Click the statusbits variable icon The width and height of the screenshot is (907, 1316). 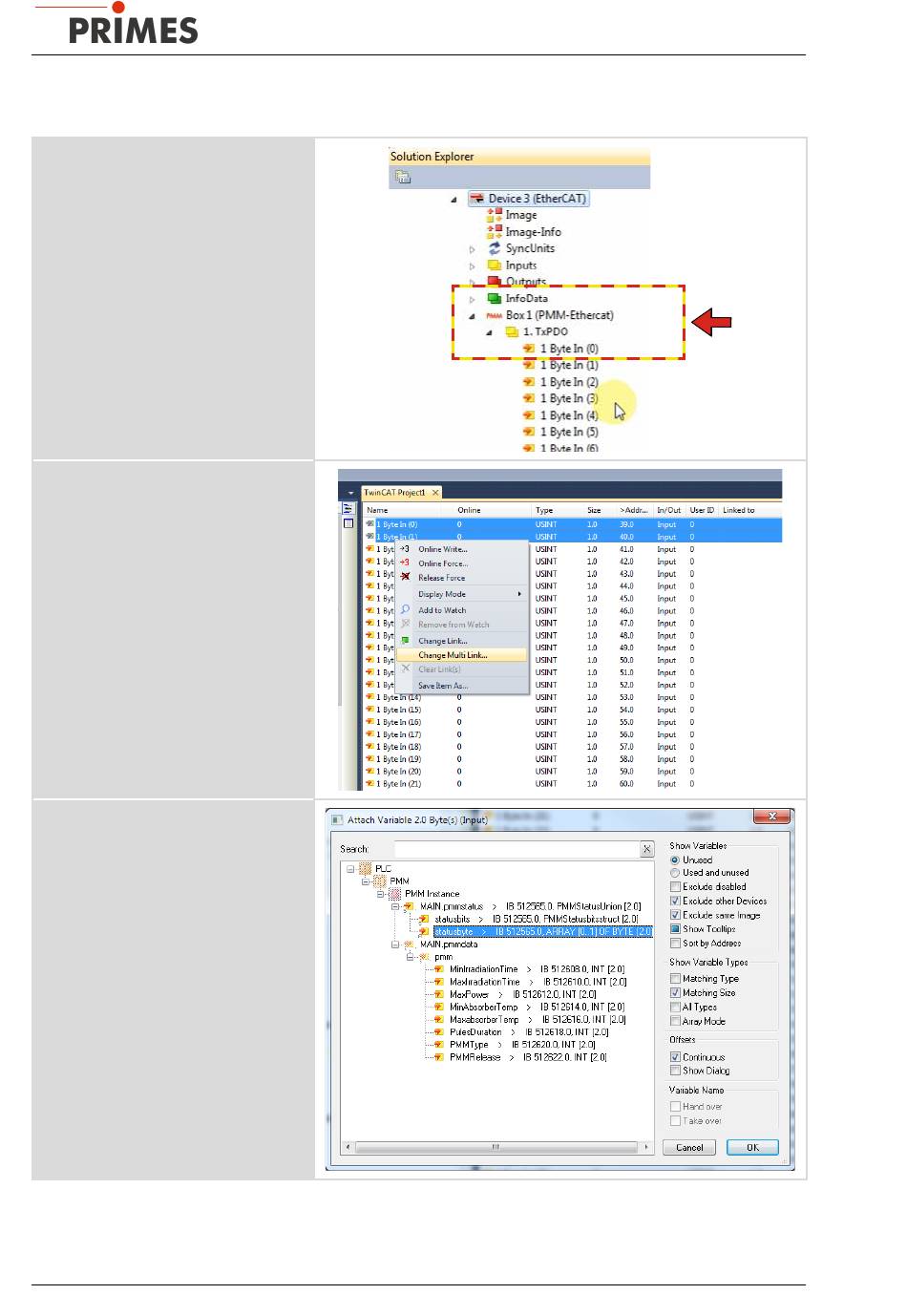(x=425, y=919)
